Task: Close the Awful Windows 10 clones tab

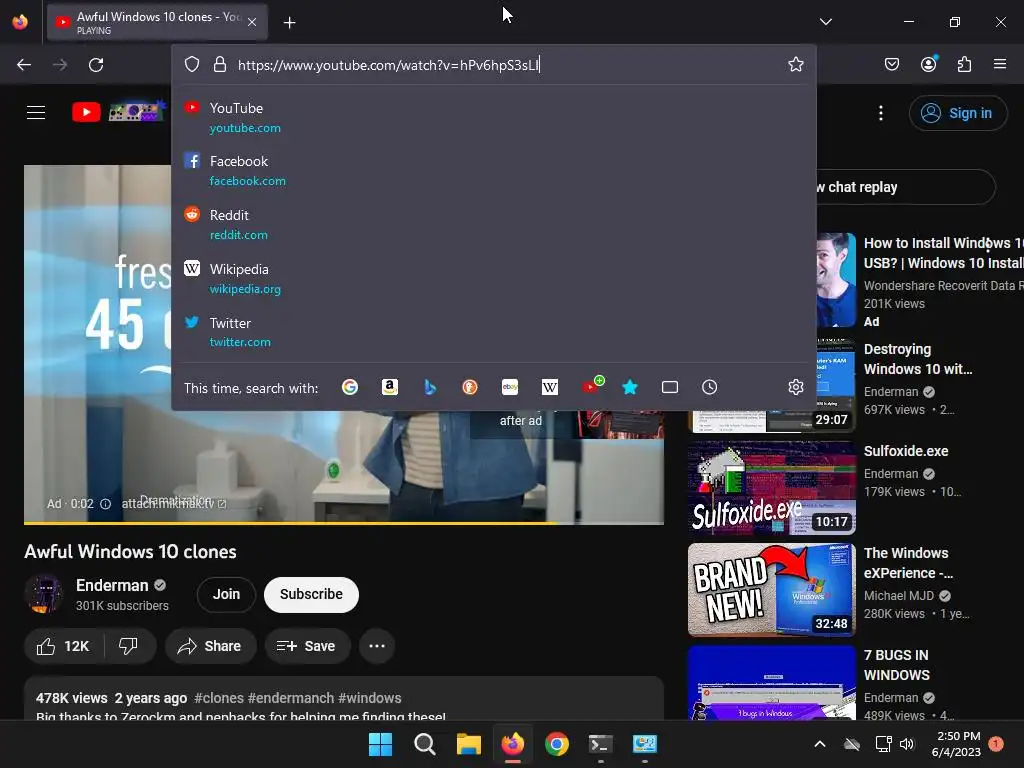Action: point(252,22)
